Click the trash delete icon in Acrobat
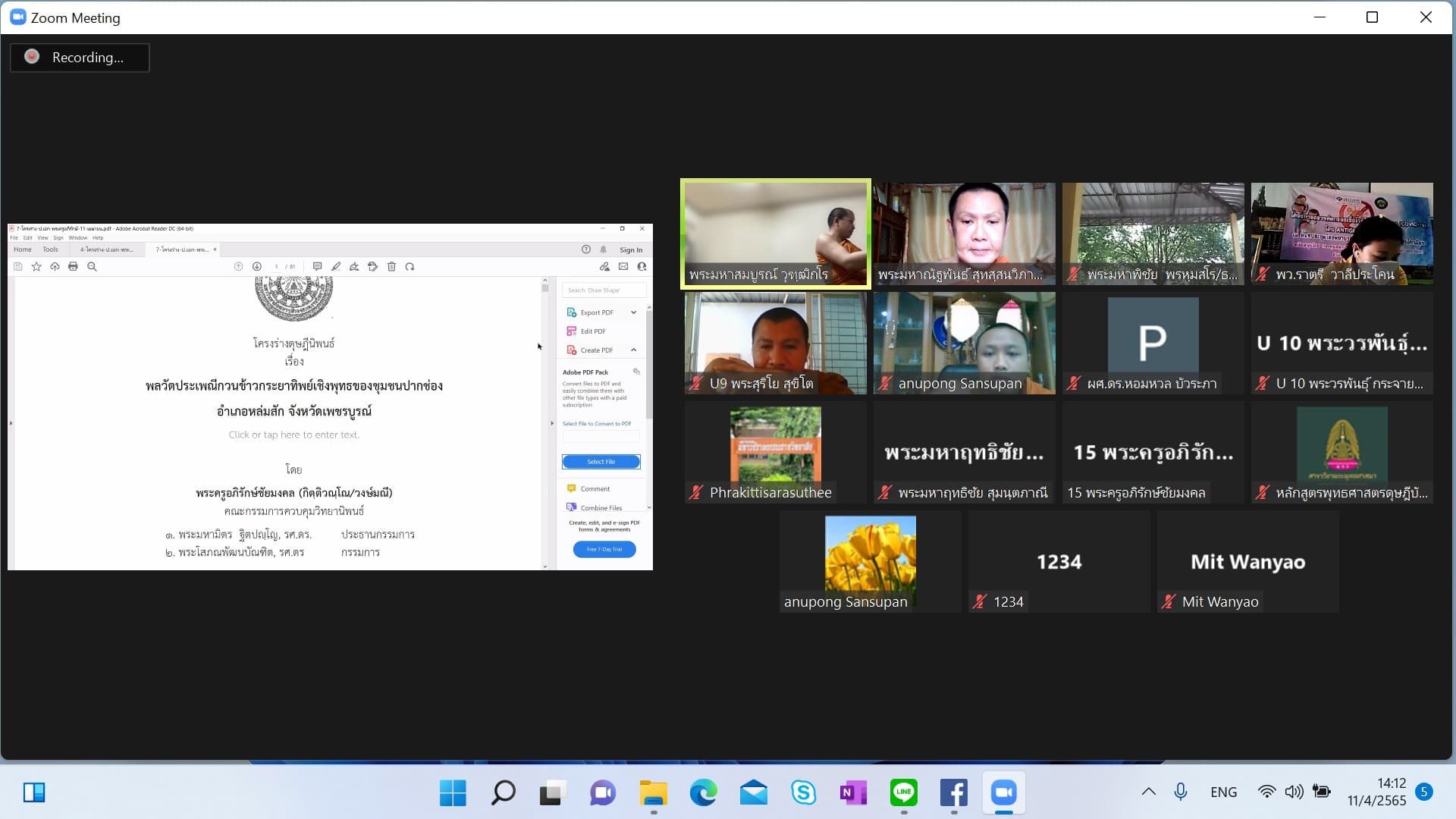This screenshot has width=1456, height=819. click(x=391, y=267)
